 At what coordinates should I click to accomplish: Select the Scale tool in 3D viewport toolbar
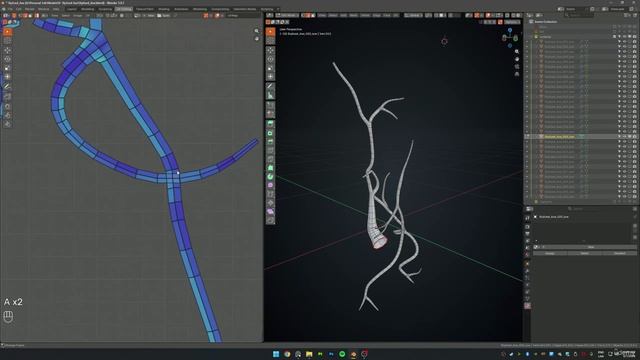pos(270,68)
